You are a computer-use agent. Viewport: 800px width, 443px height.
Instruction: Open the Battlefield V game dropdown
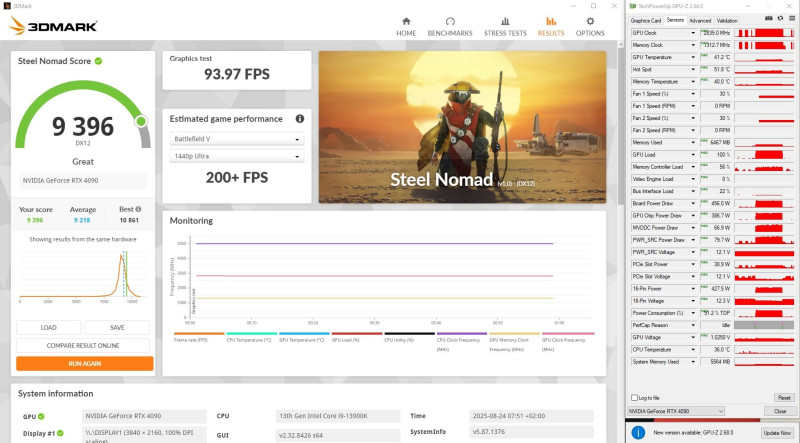pyautogui.click(x=237, y=139)
